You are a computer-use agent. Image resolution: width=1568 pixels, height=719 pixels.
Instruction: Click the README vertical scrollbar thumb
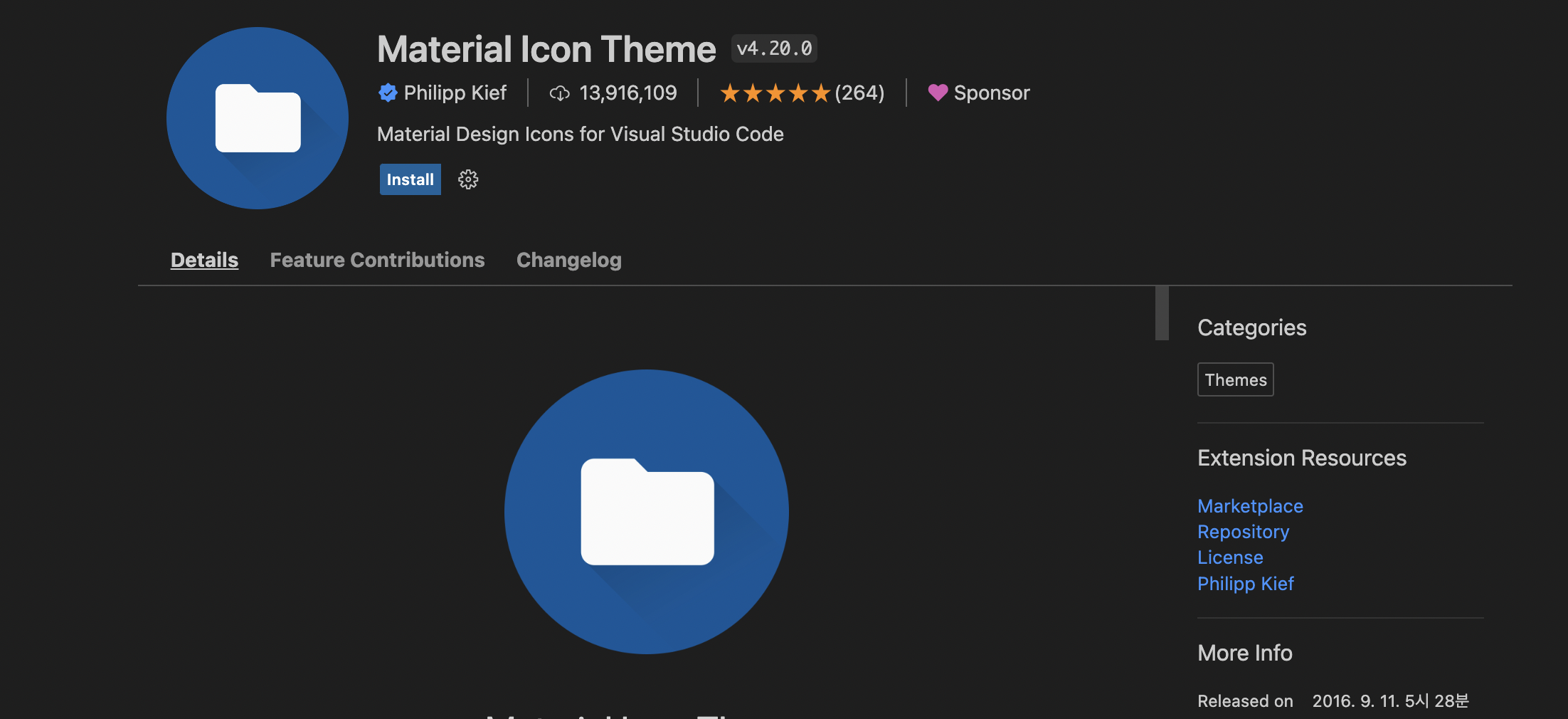click(x=1162, y=313)
